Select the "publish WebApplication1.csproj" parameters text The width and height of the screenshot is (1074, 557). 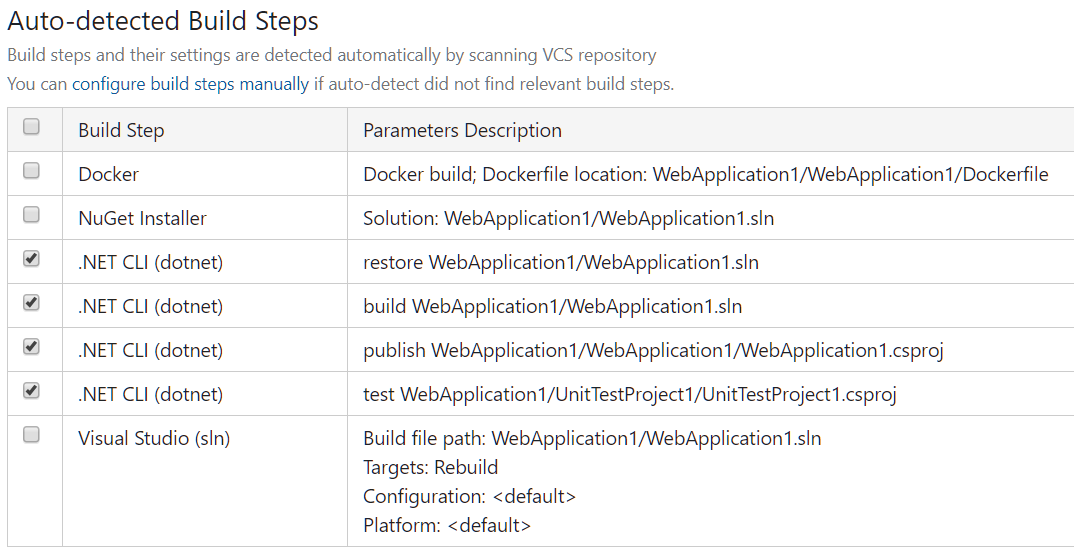(653, 350)
